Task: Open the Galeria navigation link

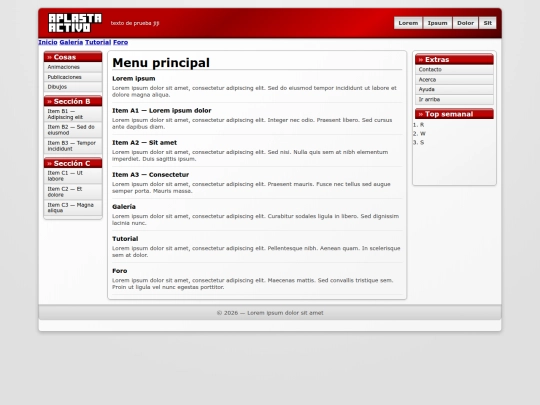Action: [71, 42]
